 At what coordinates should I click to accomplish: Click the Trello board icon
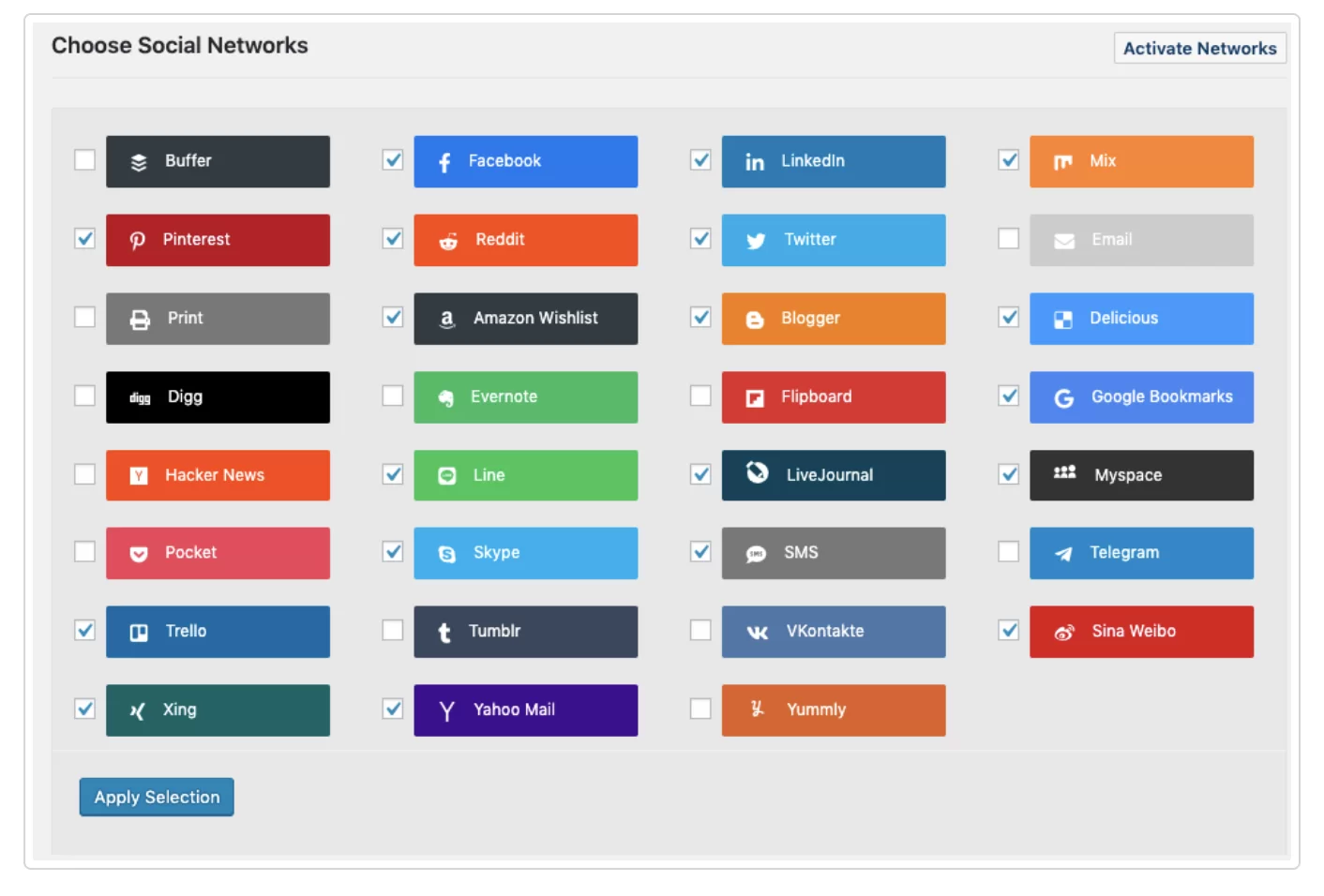click(139, 633)
